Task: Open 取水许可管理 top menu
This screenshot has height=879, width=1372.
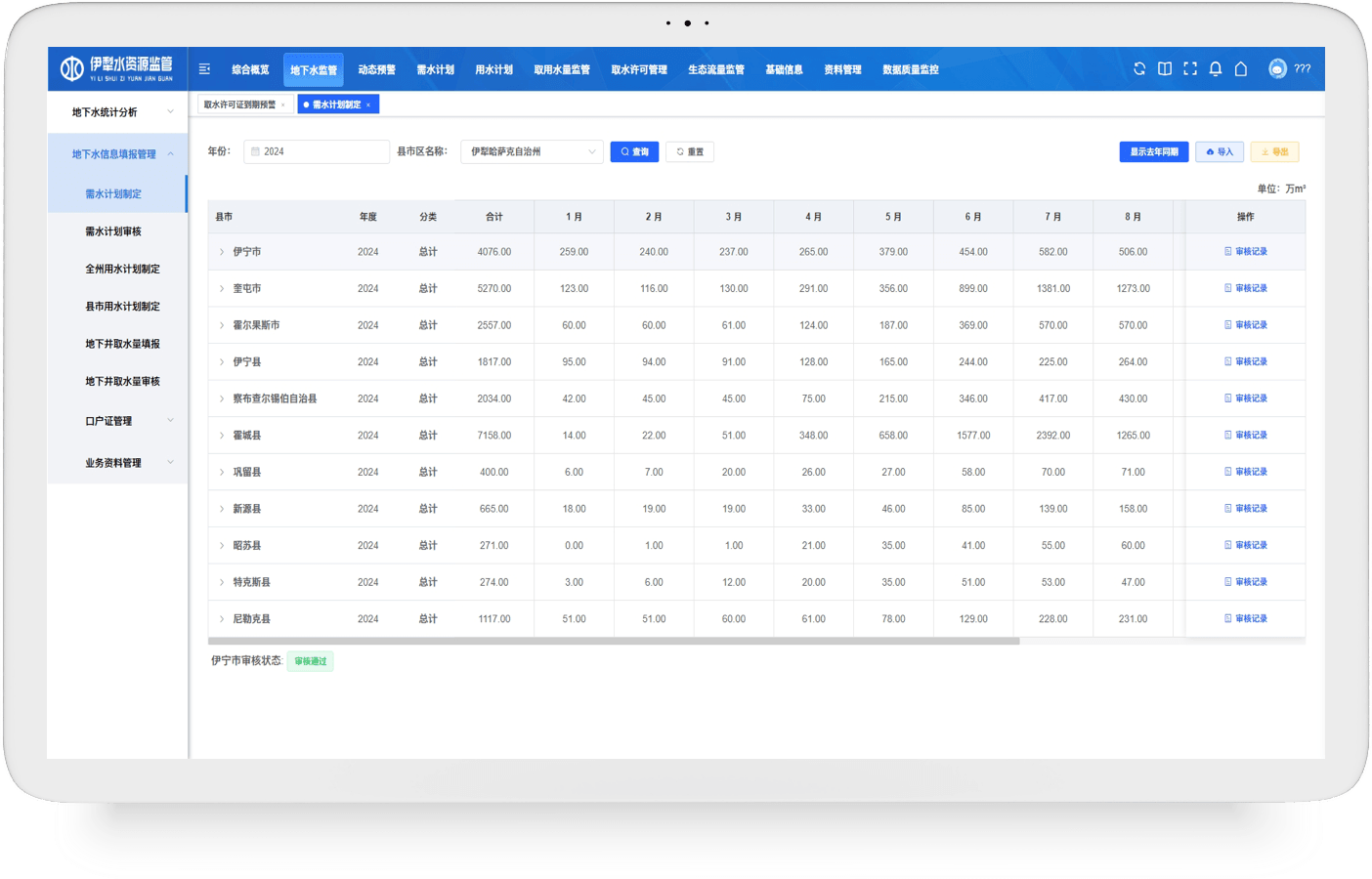Action: point(639,69)
